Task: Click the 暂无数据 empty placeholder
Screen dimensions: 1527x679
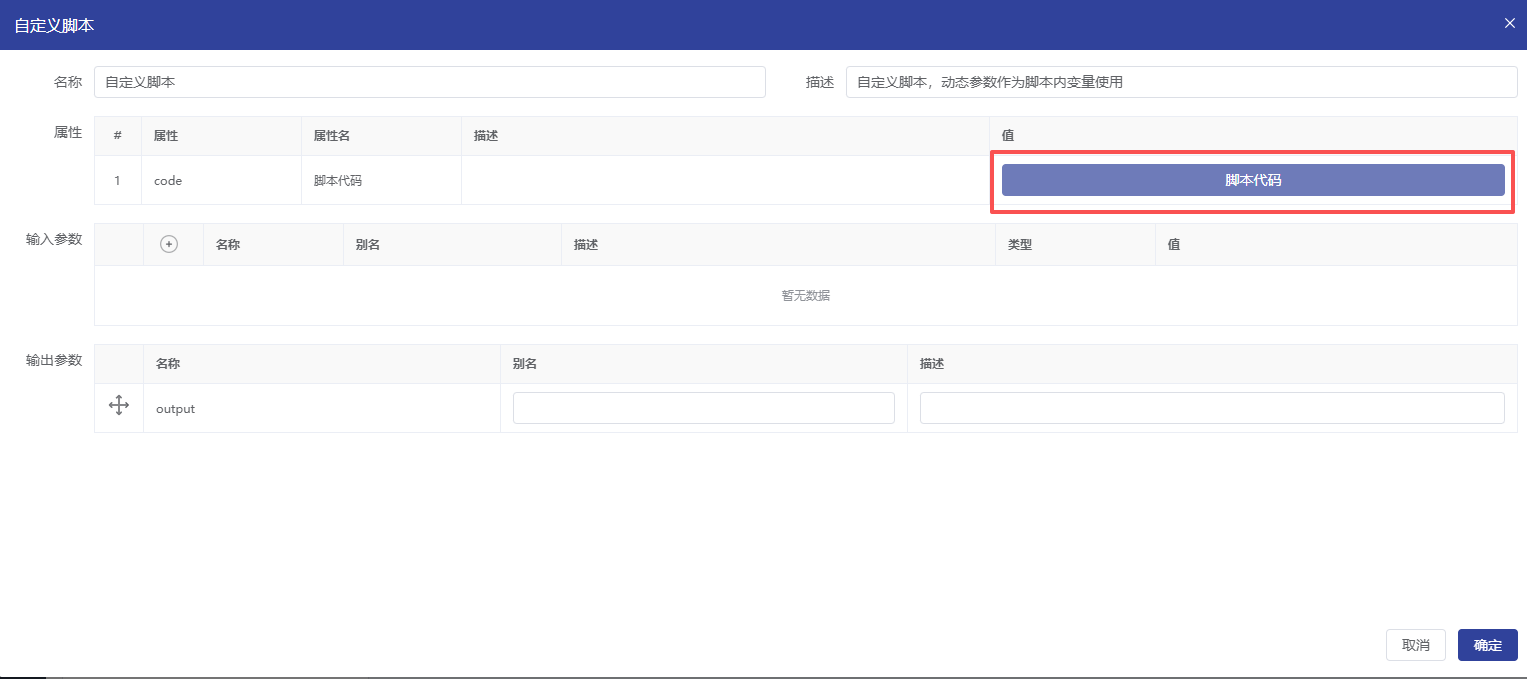Action: 805,296
